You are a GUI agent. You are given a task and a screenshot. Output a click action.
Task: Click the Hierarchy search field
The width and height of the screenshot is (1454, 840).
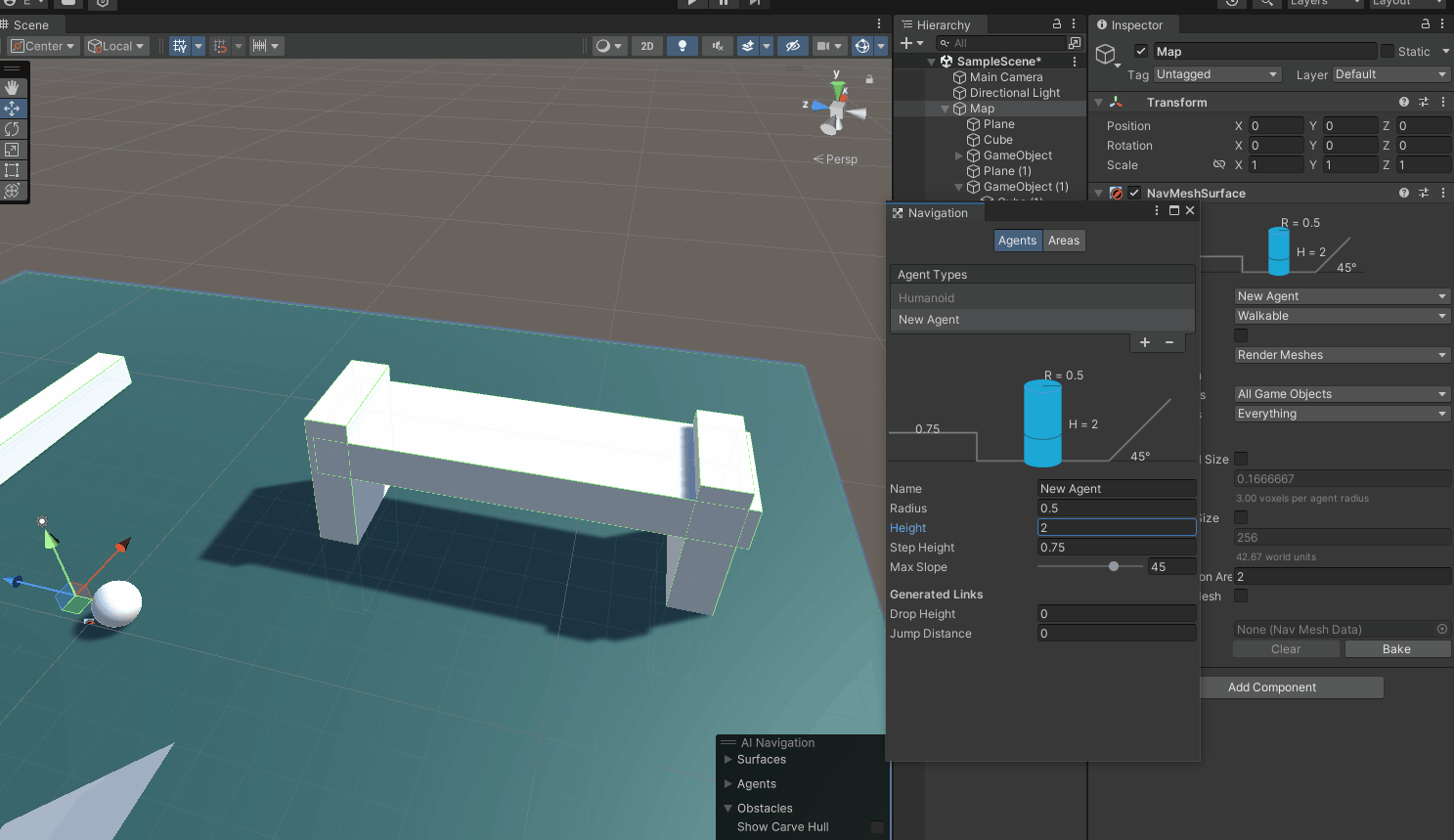(x=1001, y=43)
